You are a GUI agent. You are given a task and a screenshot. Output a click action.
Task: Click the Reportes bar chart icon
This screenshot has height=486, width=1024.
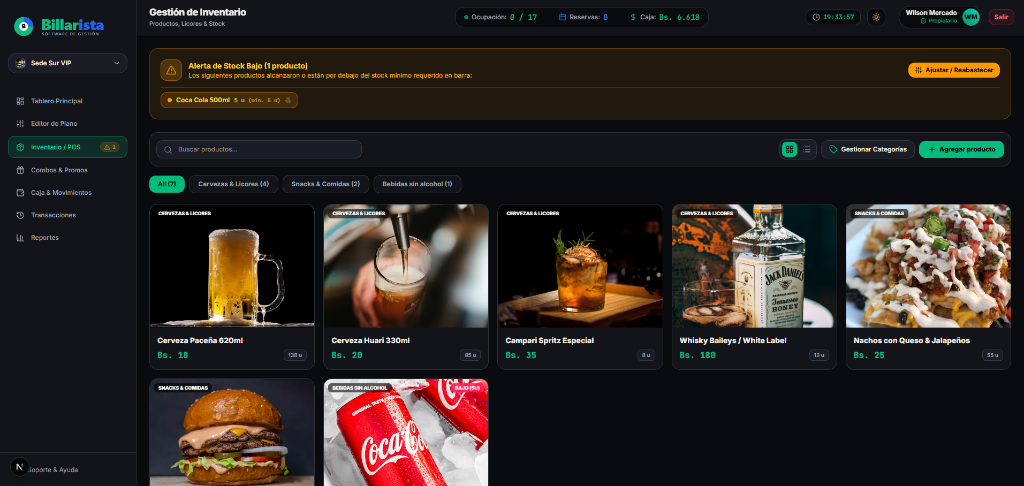coord(20,238)
